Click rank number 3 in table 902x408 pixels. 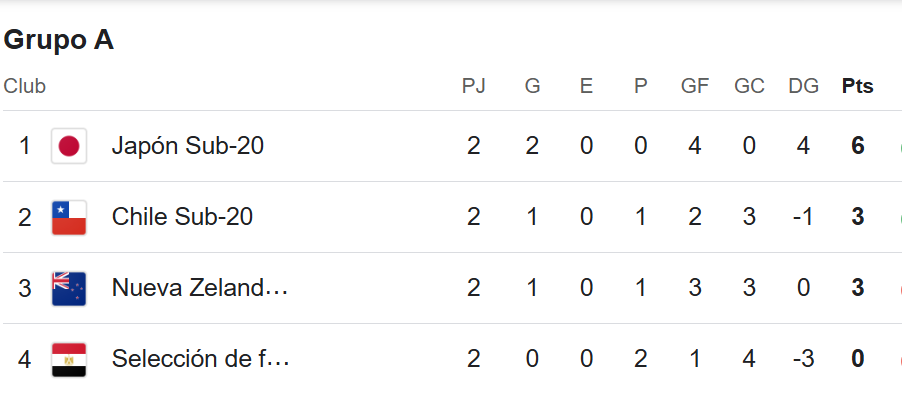[25, 288]
